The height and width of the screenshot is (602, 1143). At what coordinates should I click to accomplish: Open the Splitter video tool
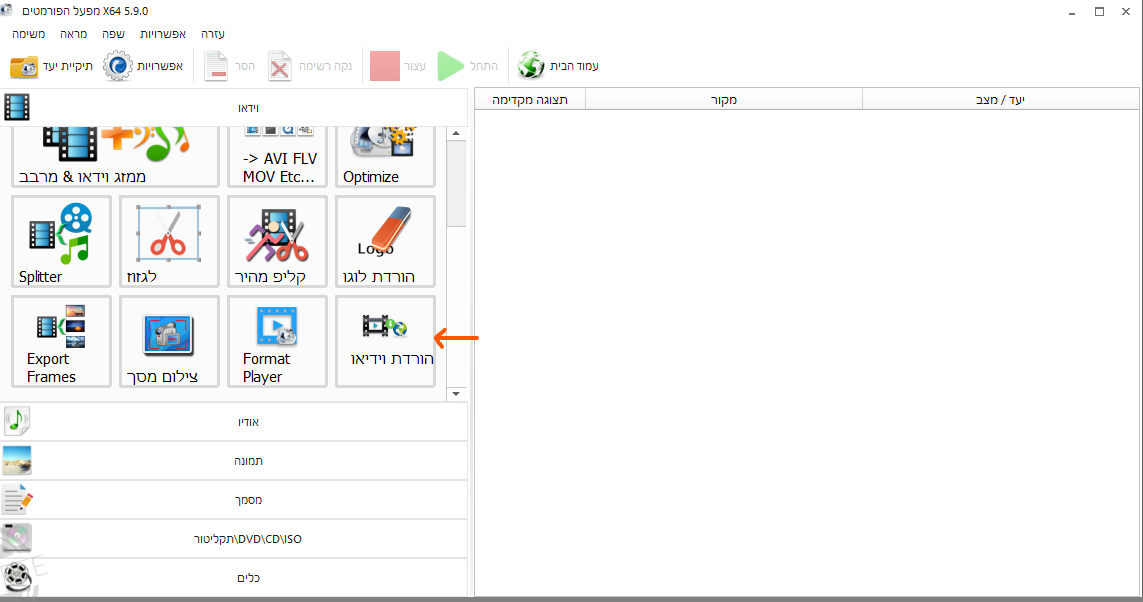[61, 241]
